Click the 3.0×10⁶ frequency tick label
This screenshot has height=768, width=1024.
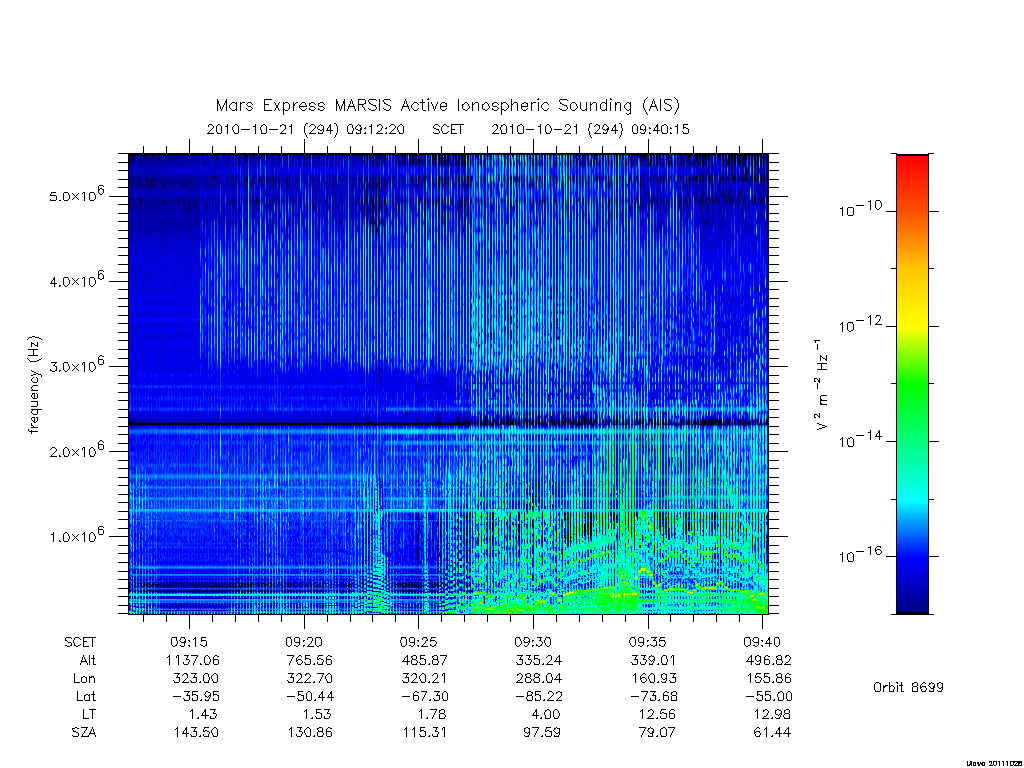pos(76,364)
